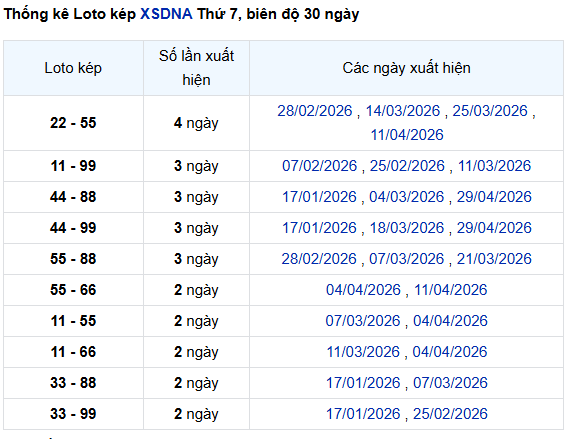Open date 29/04/2026 in the 44 - 99 row
The height and width of the screenshot is (439, 571).
[494, 228]
